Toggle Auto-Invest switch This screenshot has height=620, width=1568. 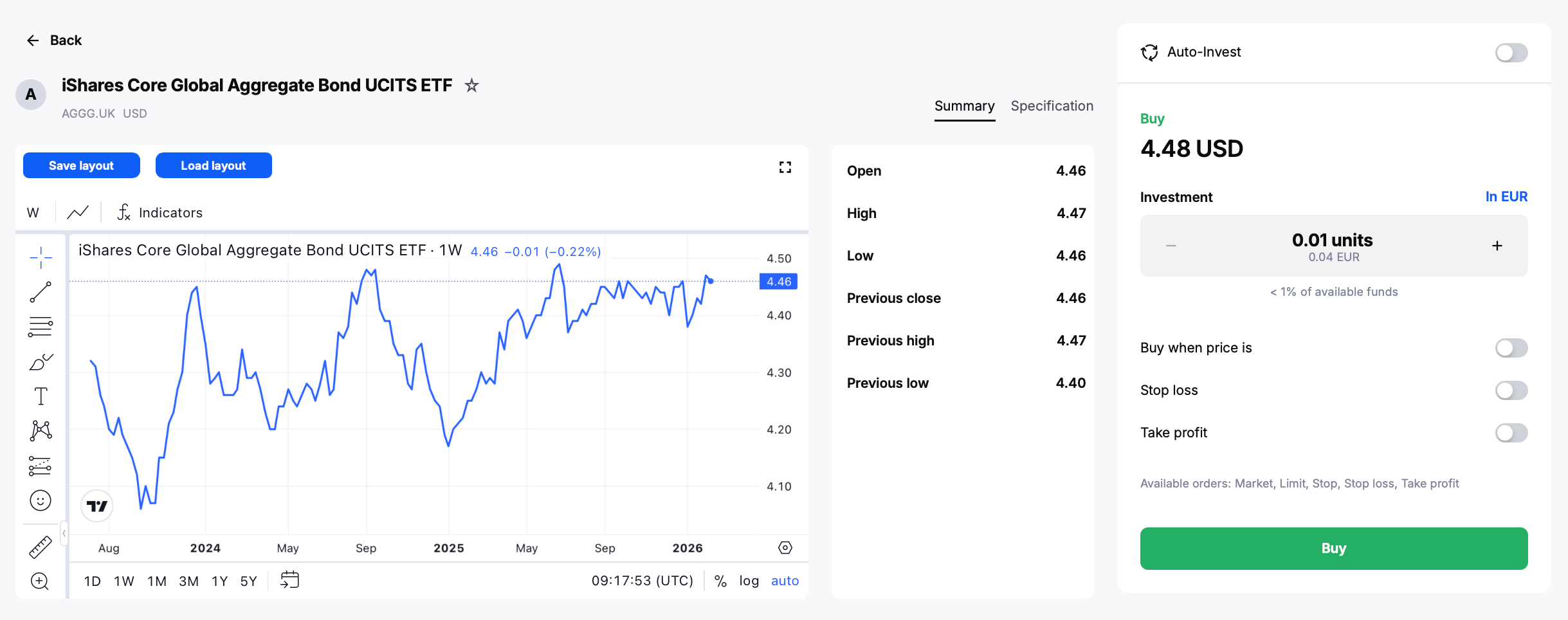tap(1511, 52)
